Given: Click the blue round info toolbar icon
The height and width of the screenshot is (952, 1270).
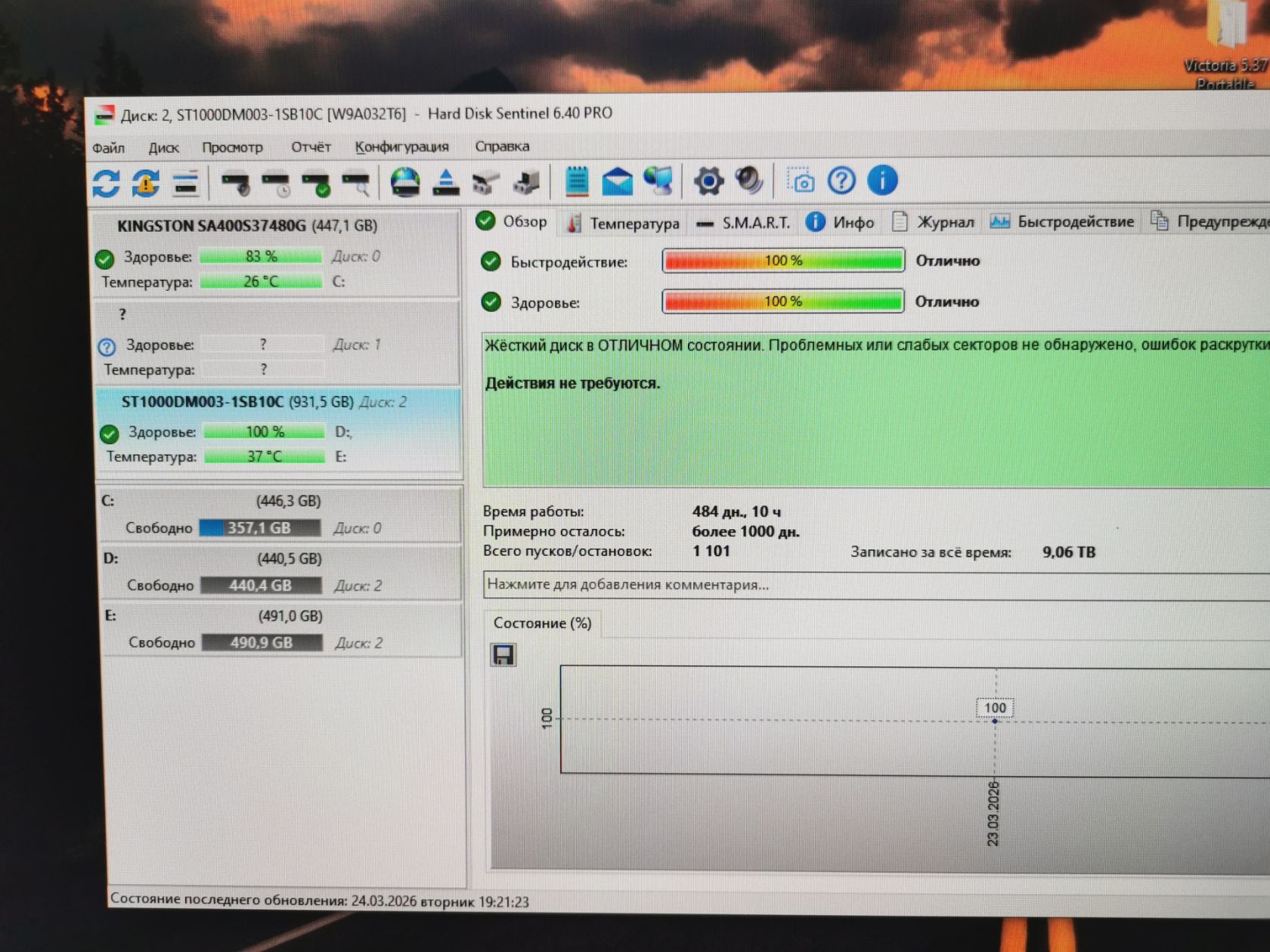Looking at the screenshot, I should 882,180.
